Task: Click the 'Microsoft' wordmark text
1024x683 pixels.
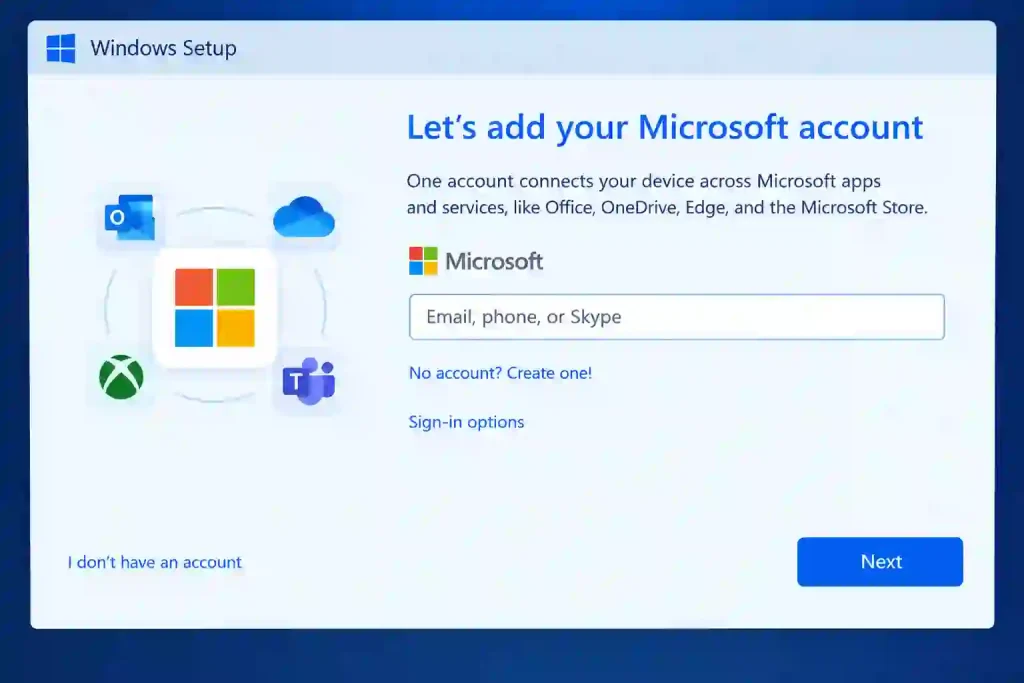Action: pyautogui.click(x=494, y=261)
